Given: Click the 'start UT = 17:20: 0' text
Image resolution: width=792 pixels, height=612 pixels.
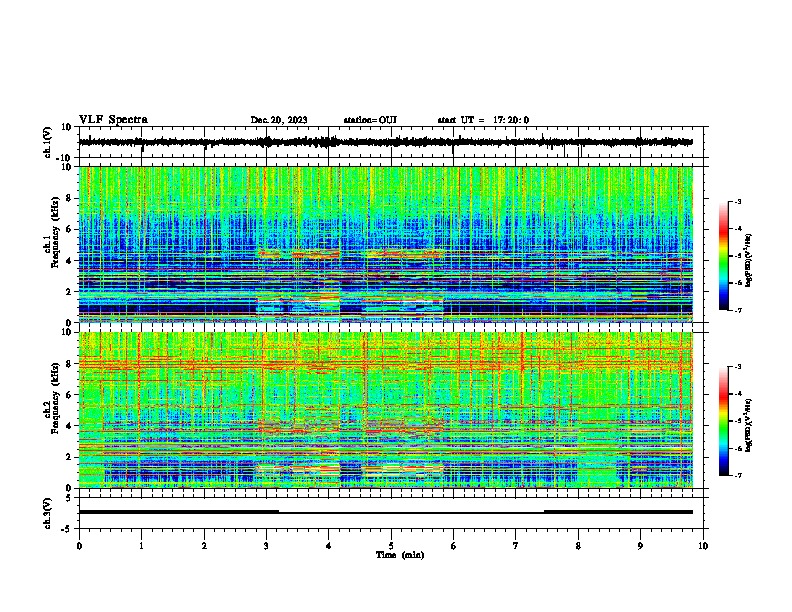Looking at the screenshot, I should point(483,120).
